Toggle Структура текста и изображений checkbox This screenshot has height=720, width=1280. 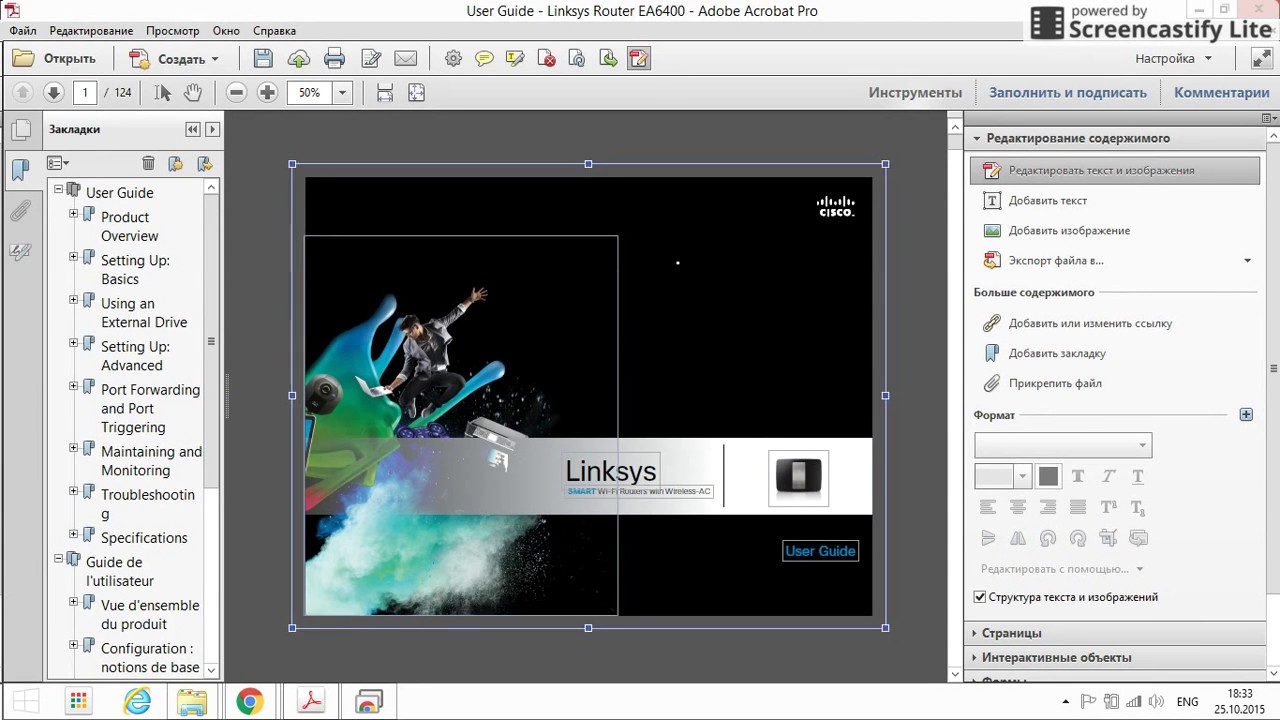(x=980, y=597)
